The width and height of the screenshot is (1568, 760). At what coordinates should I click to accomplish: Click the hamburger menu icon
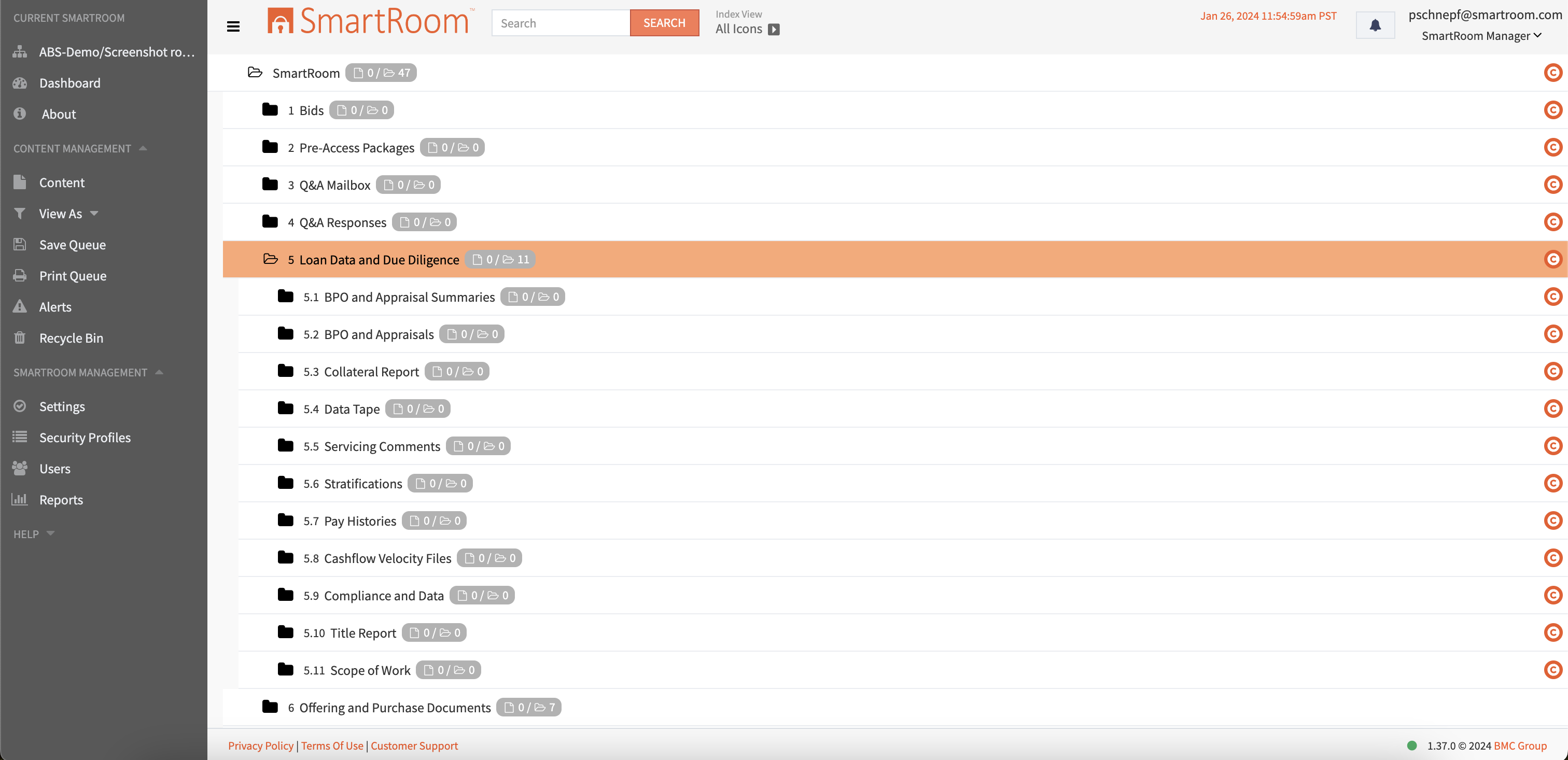pyautogui.click(x=232, y=26)
